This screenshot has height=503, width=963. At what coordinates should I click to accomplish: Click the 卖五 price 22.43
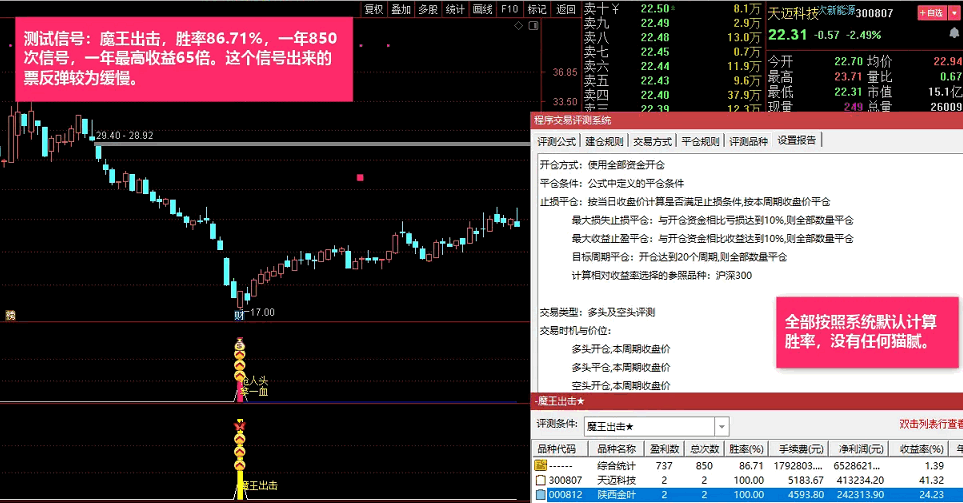pyautogui.click(x=655, y=80)
